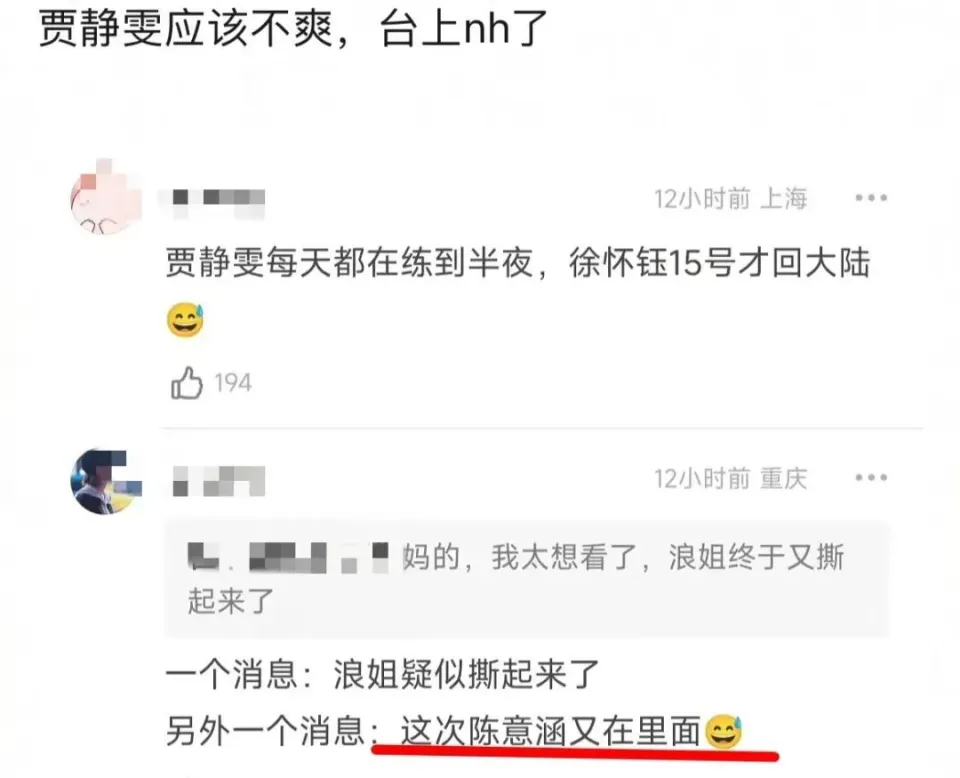Tap the first commenter's pixelated avatar
The width and height of the screenshot is (960, 778).
tap(105, 197)
